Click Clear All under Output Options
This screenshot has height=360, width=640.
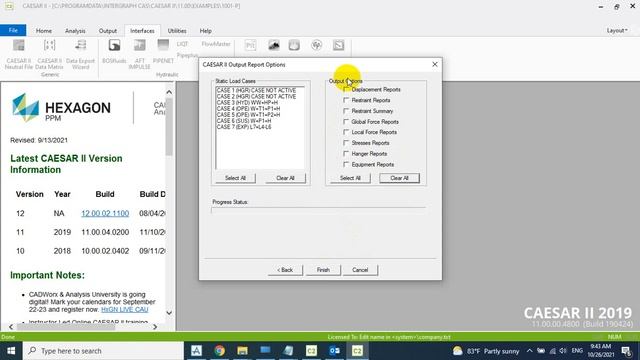point(399,178)
